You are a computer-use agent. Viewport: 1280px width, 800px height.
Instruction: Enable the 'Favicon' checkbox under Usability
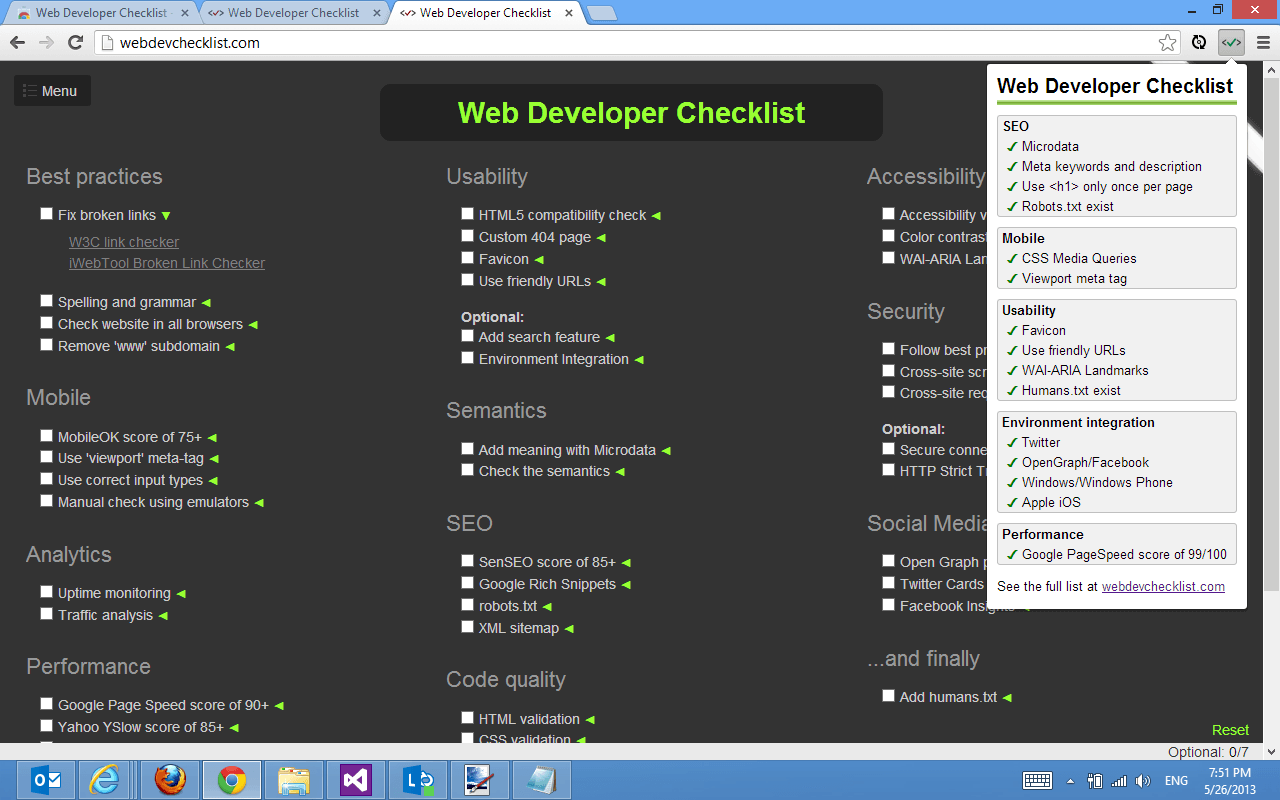467,258
